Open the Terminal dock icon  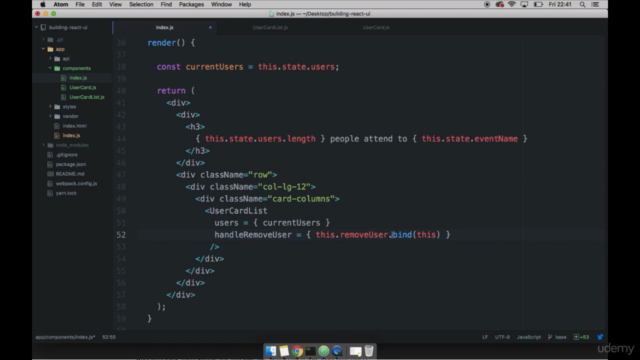310,351
